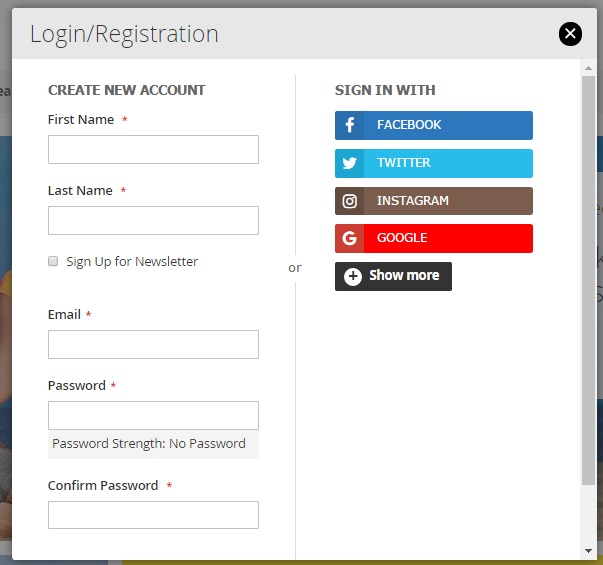Image resolution: width=603 pixels, height=565 pixels.
Task: Expand more sign-in options with Show more
Action: click(x=393, y=276)
